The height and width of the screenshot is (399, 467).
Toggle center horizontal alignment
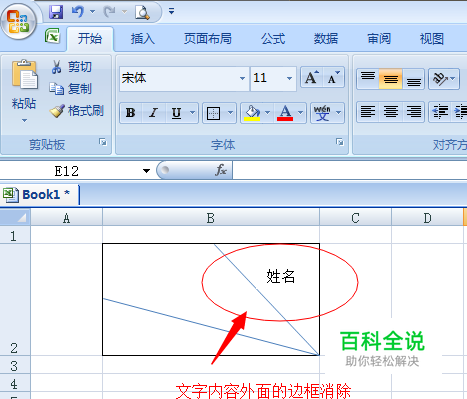point(391,112)
